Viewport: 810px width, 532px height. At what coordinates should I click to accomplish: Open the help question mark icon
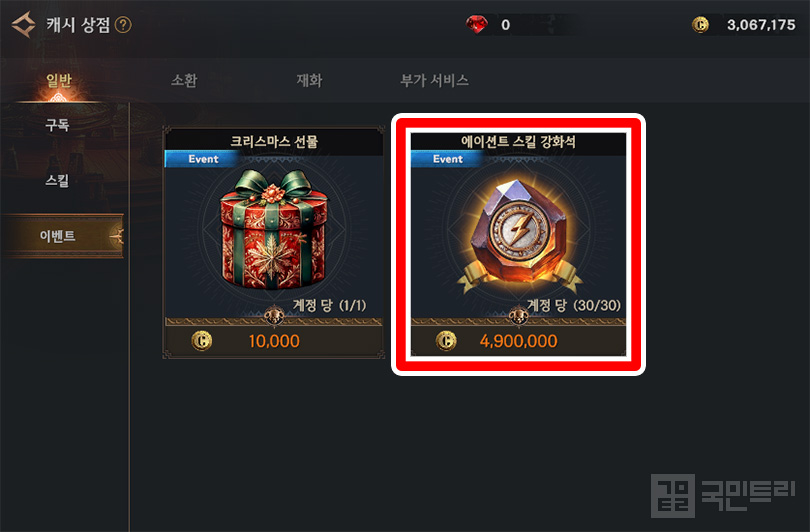[123, 24]
